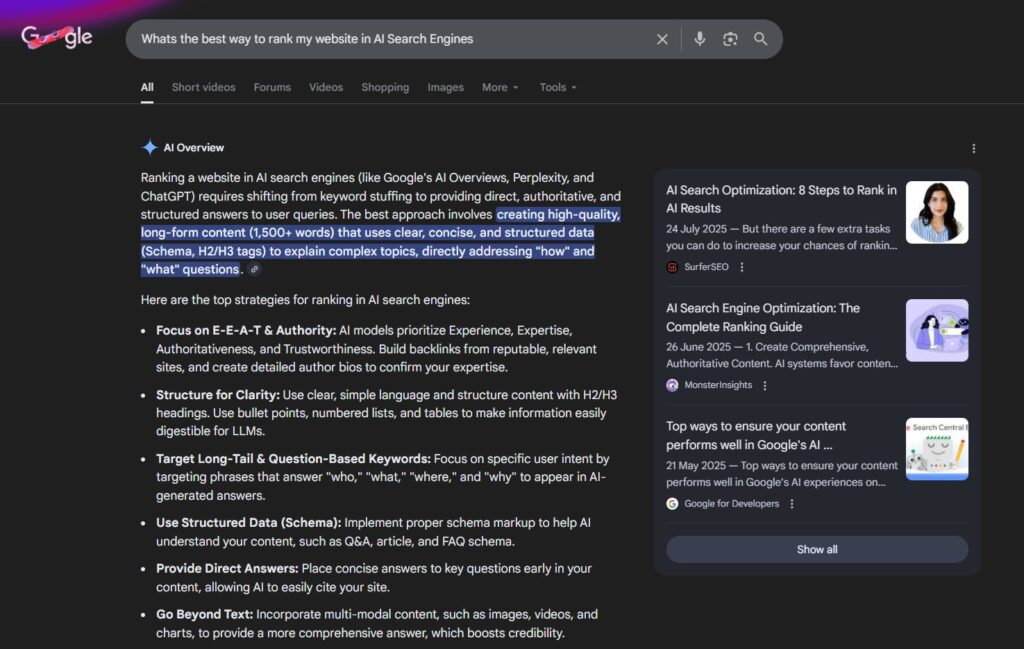Open the More results dropdown

coord(500,87)
